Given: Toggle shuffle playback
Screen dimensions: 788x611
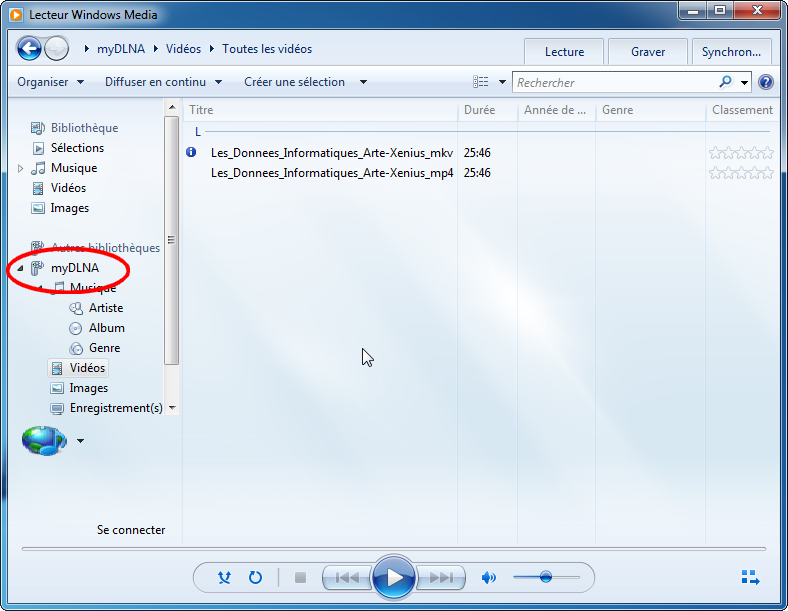Looking at the screenshot, I should 224,577.
